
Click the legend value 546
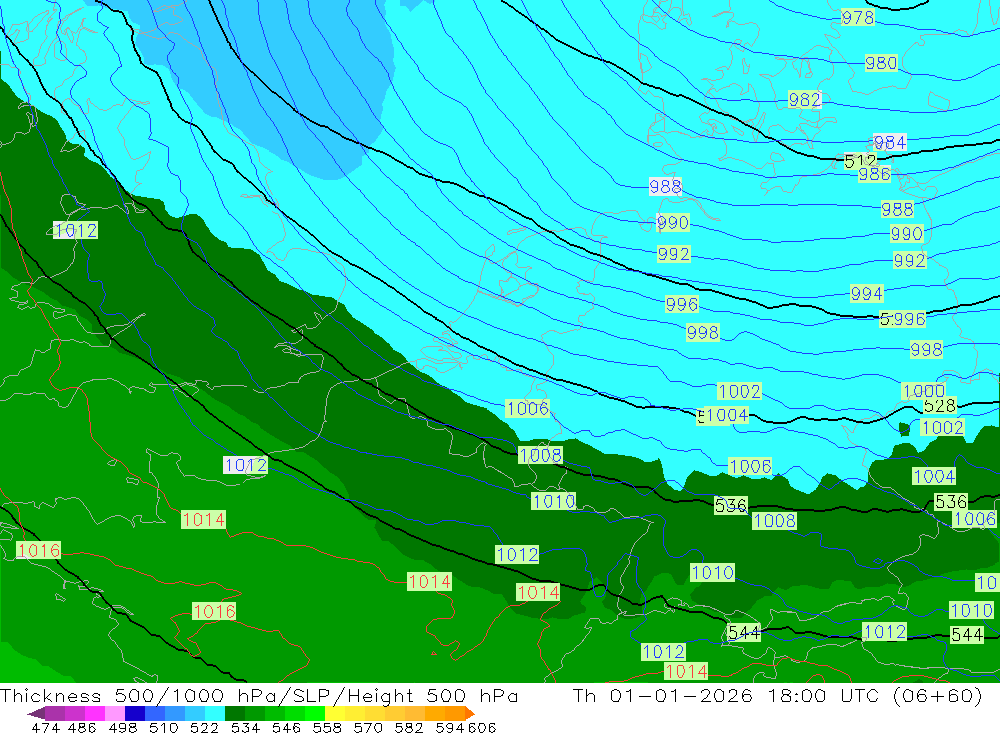coord(286,727)
